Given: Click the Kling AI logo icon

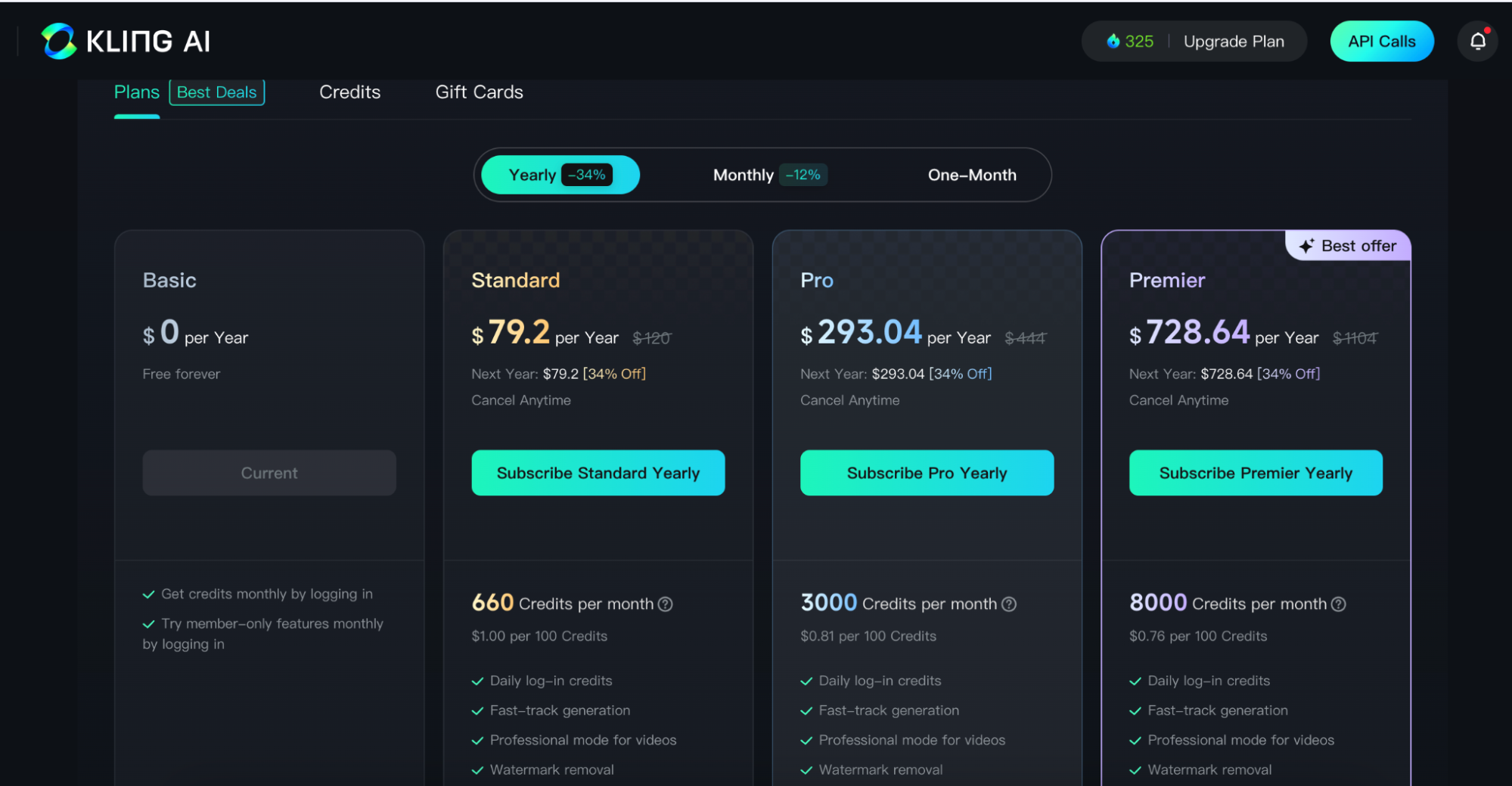Looking at the screenshot, I should click(x=59, y=41).
